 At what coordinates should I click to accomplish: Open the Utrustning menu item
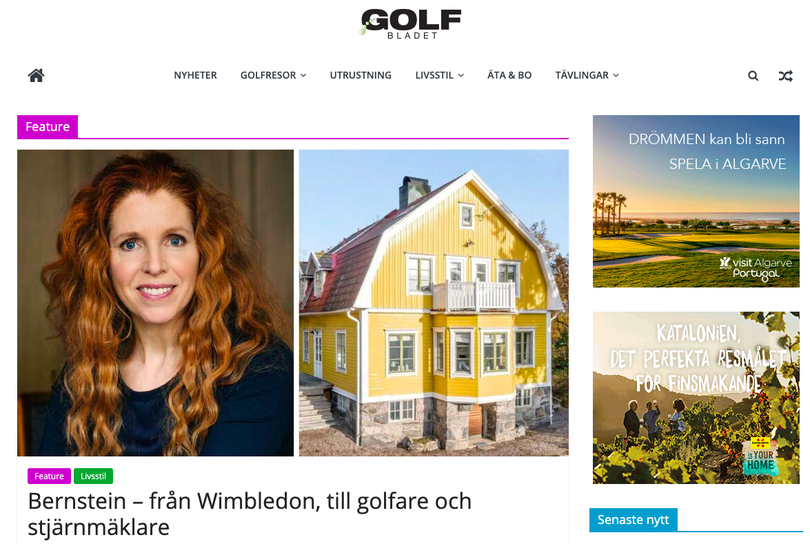click(x=361, y=75)
